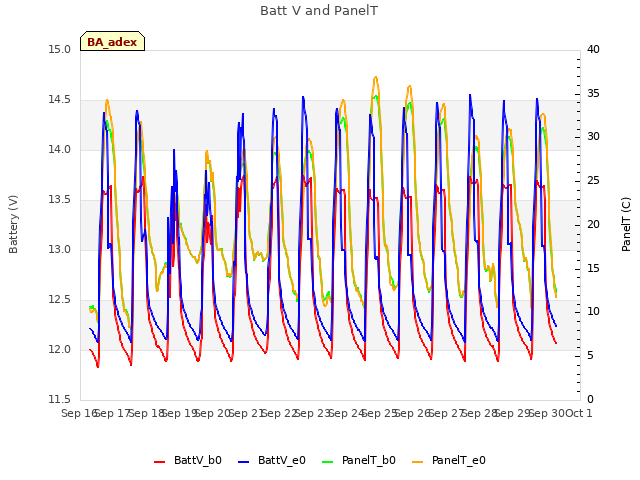This screenshot has height=480, width=640.
Task: Click the blue BattV_e0 legend swatch
Action: pos(243,462)
